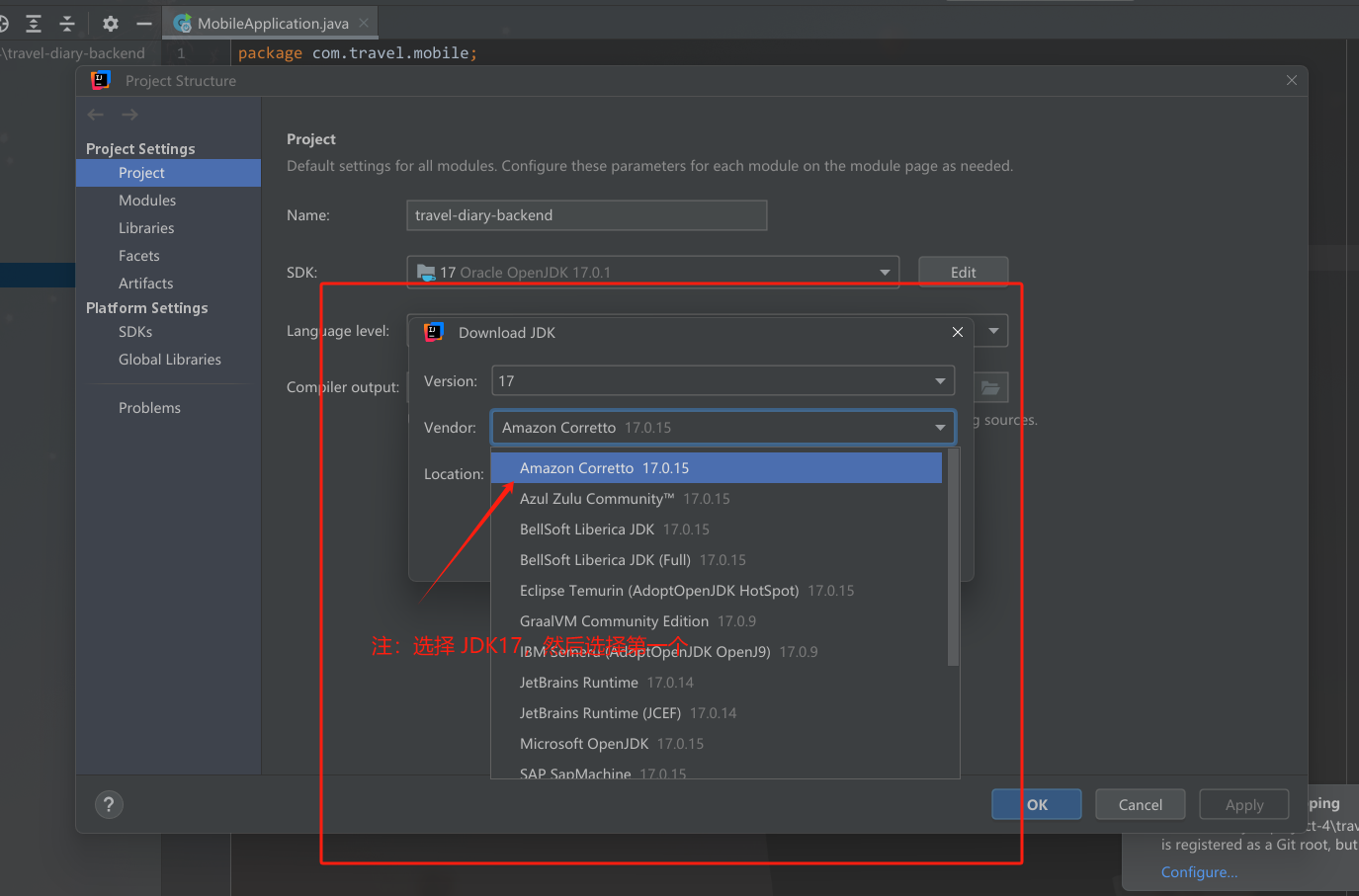Screen dimensions: 1359x896
Task: Choose BellSoft Liberica JDK 17.0.15
Action: [717, 529]
